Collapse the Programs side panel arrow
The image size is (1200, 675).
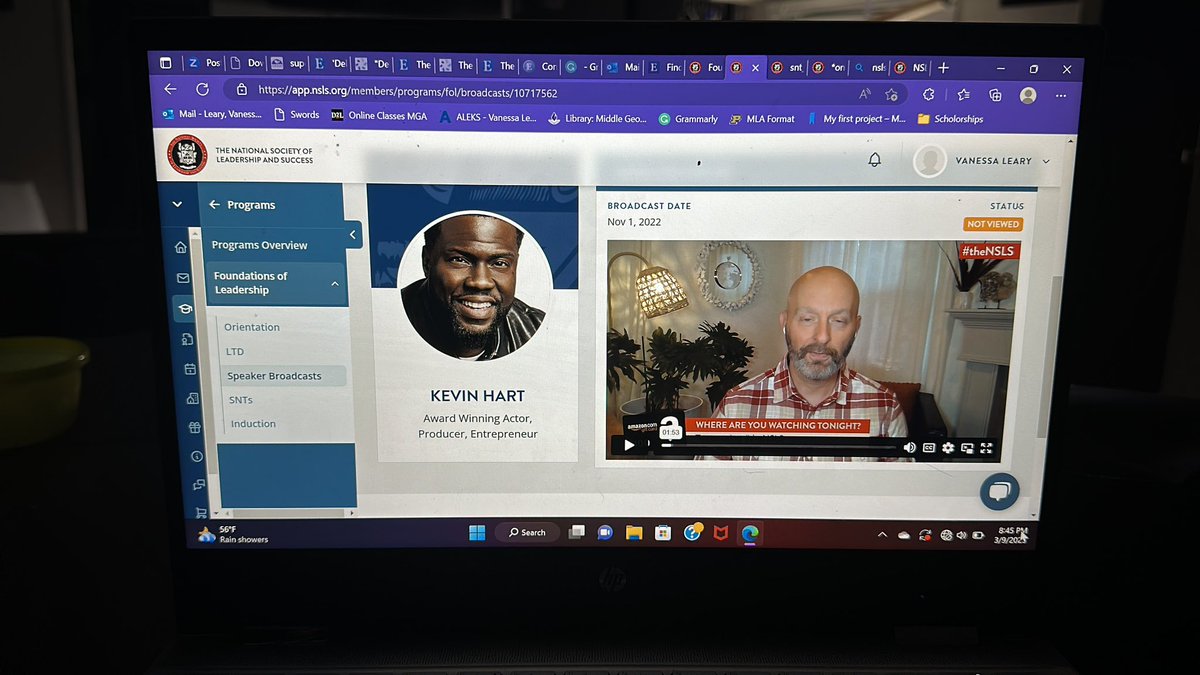click(x=353, y=234)
